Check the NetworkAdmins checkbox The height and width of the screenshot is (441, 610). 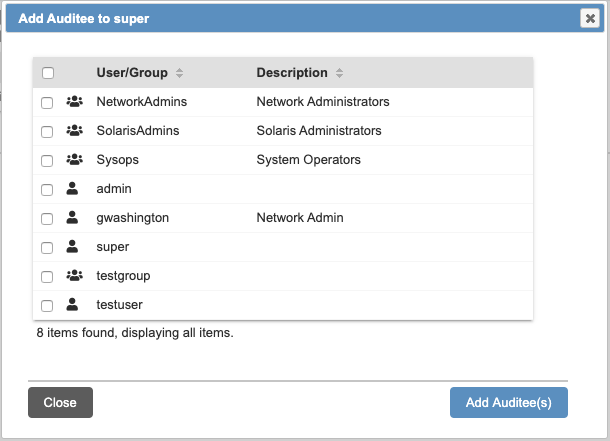(47, 103)
